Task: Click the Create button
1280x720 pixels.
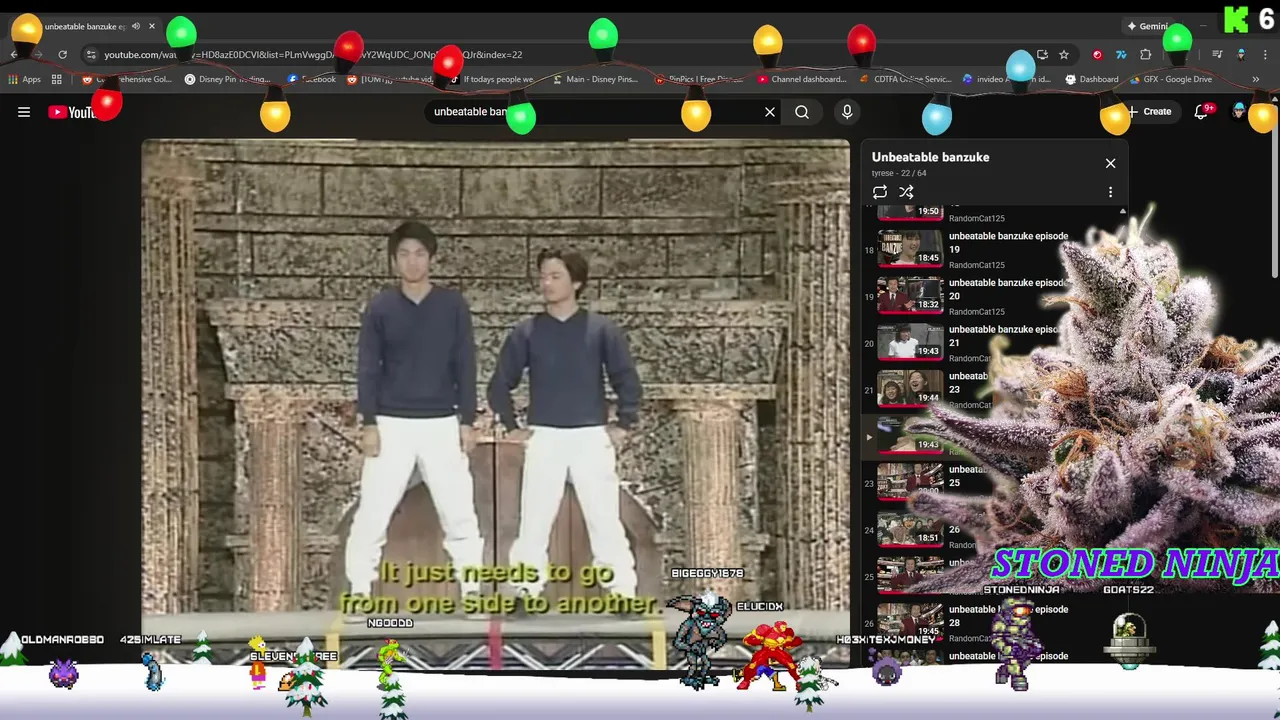Action: [x=1148, y=112]
